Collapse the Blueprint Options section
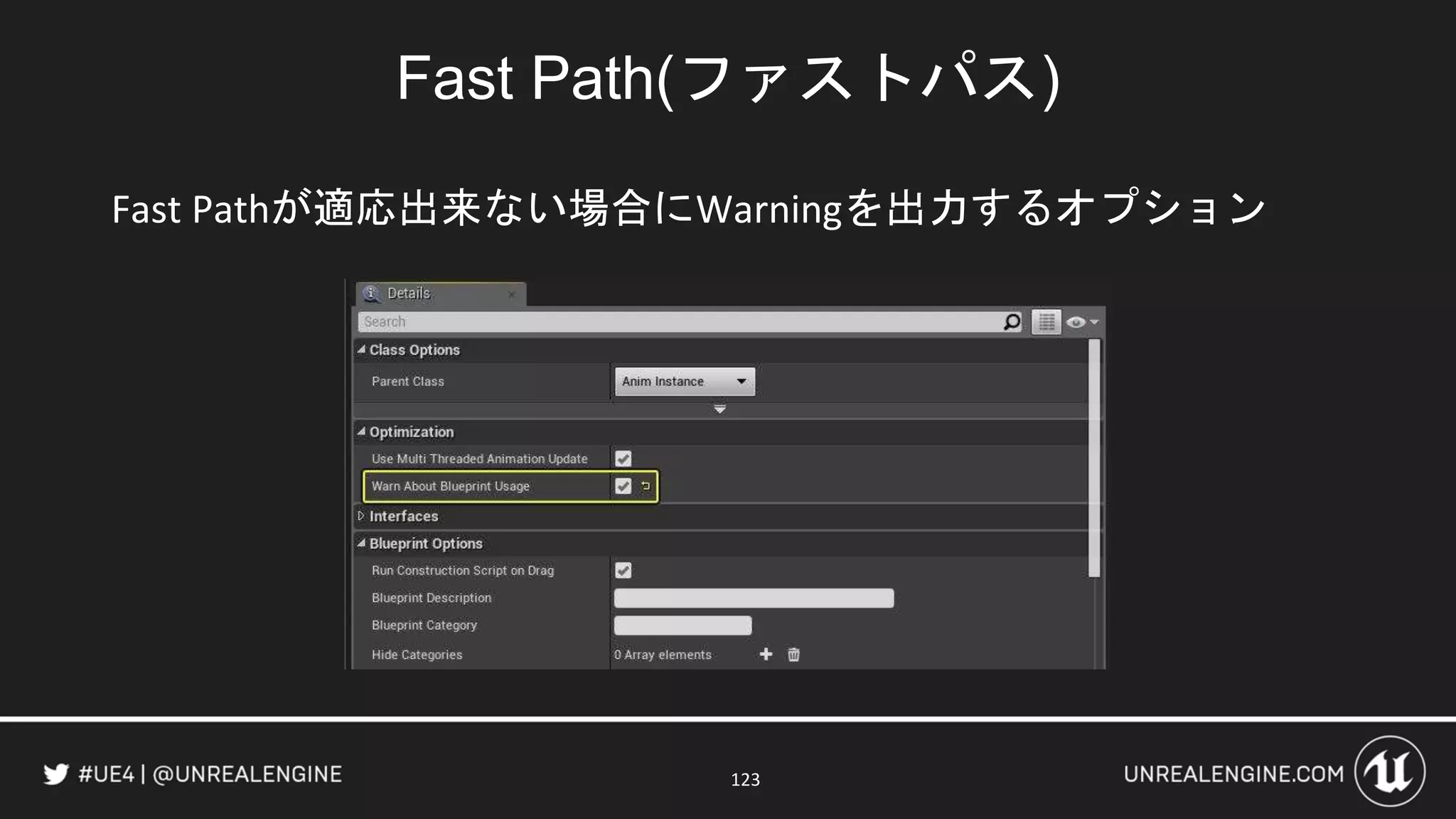This screenshot has width=1456, height=819. click(x=361, y=543)
